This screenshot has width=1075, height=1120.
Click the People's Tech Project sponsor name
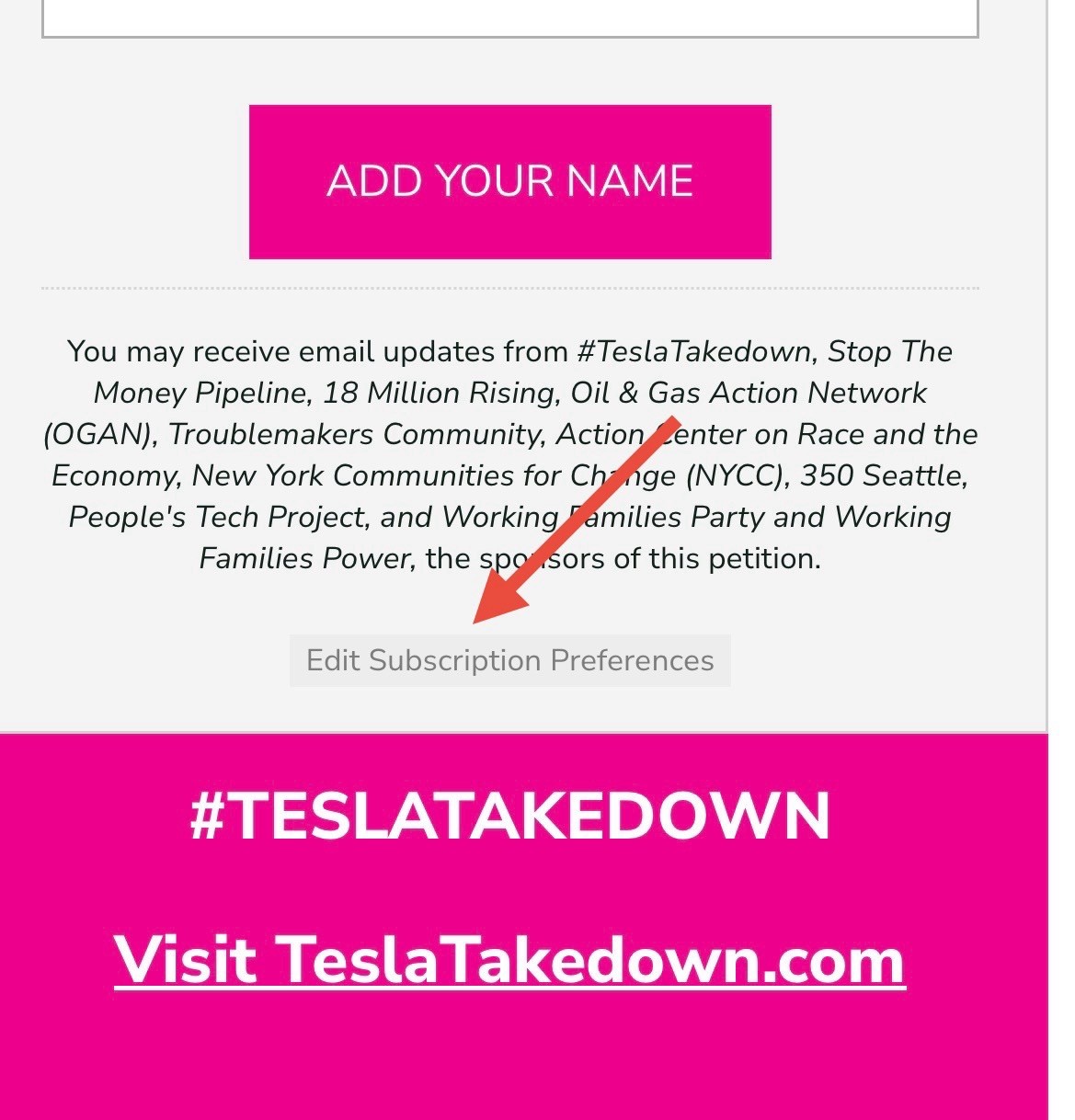pos(217,517)
